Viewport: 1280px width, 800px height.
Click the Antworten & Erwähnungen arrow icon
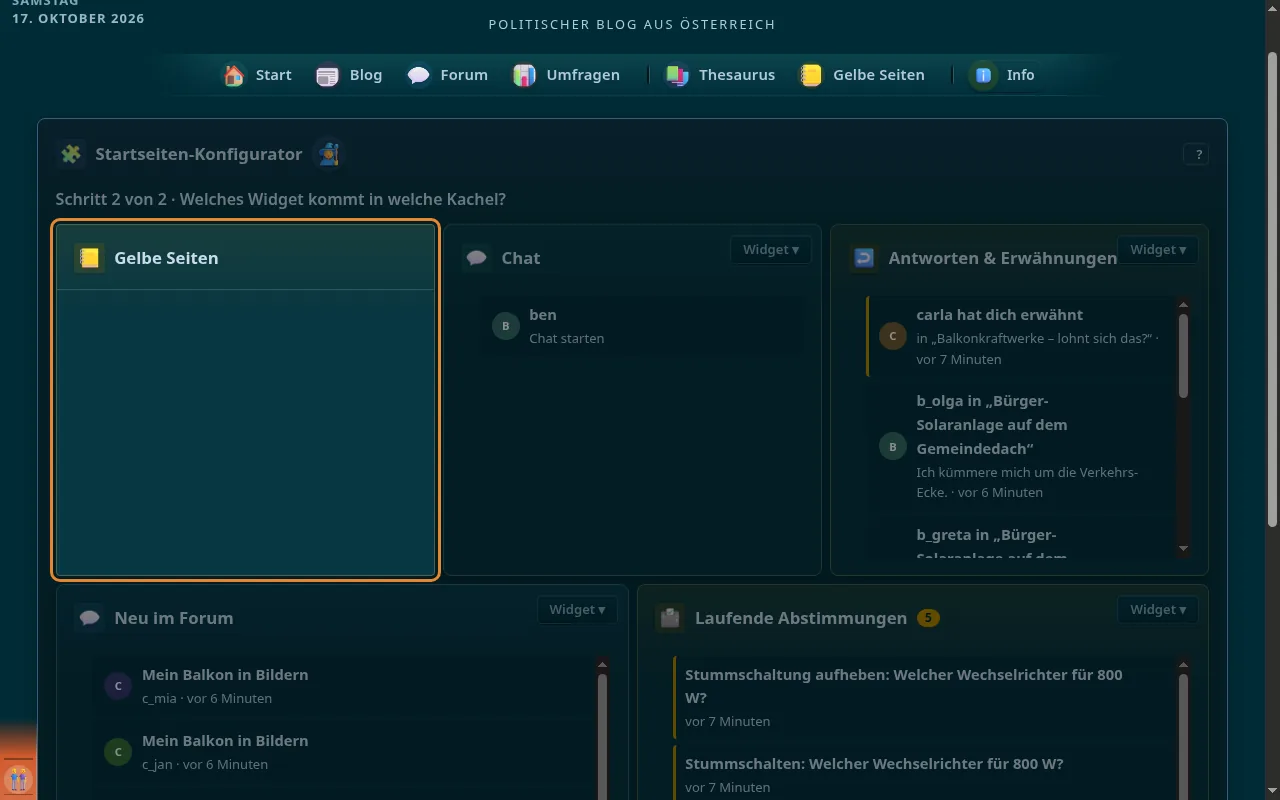(864, 258)
